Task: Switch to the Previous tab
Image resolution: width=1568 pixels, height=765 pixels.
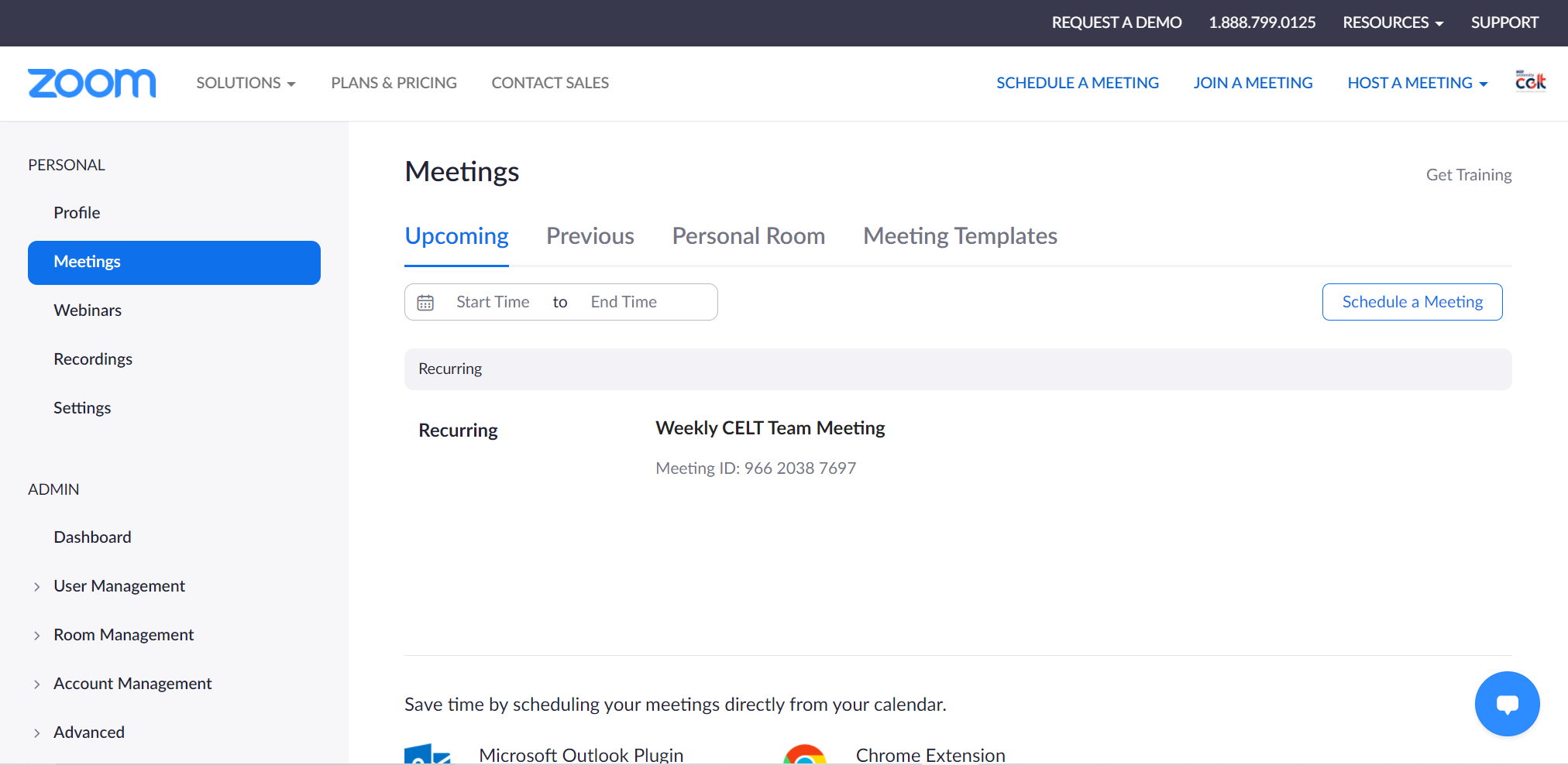Action: 590,236
